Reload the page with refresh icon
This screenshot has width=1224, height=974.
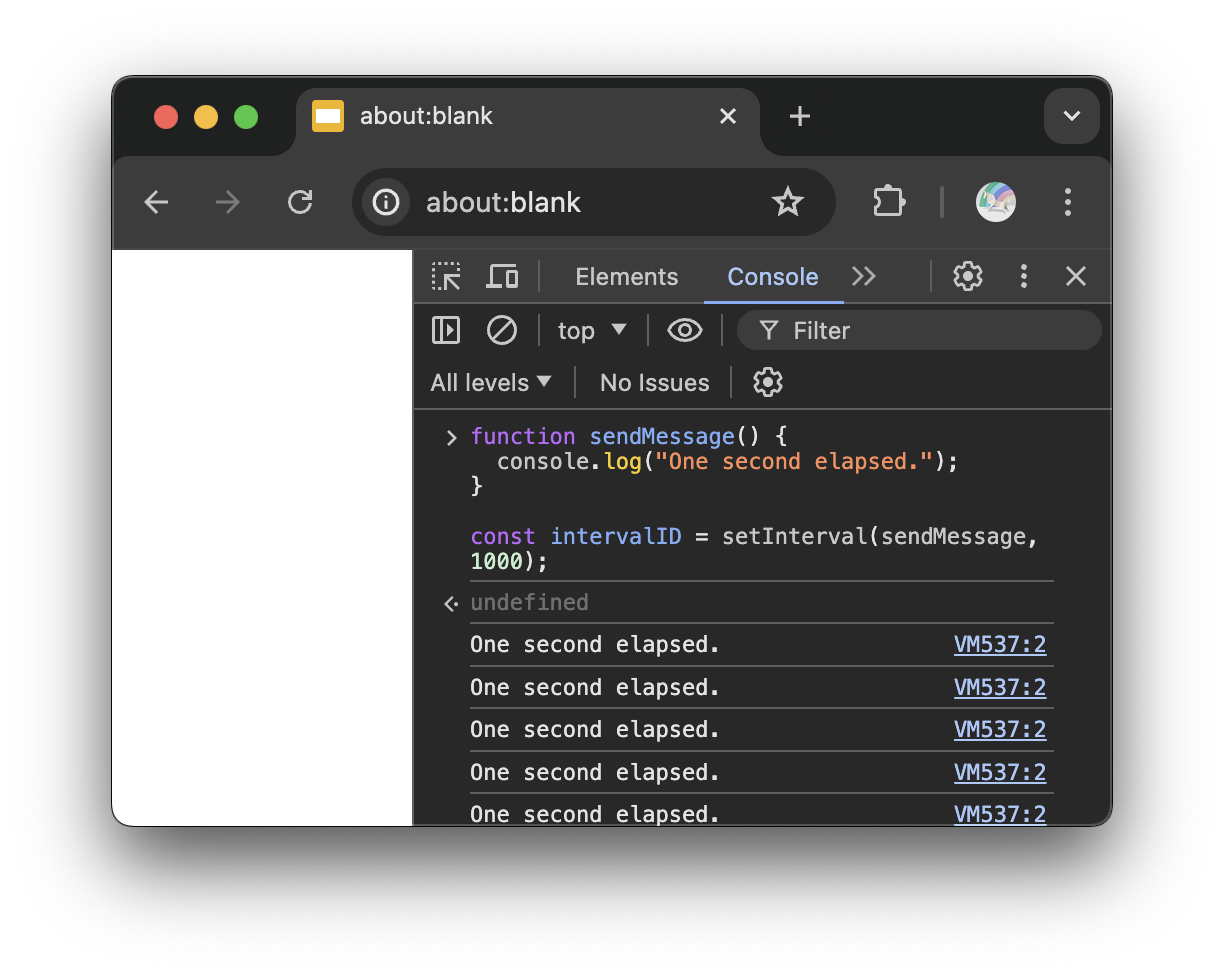coord(300,203)
